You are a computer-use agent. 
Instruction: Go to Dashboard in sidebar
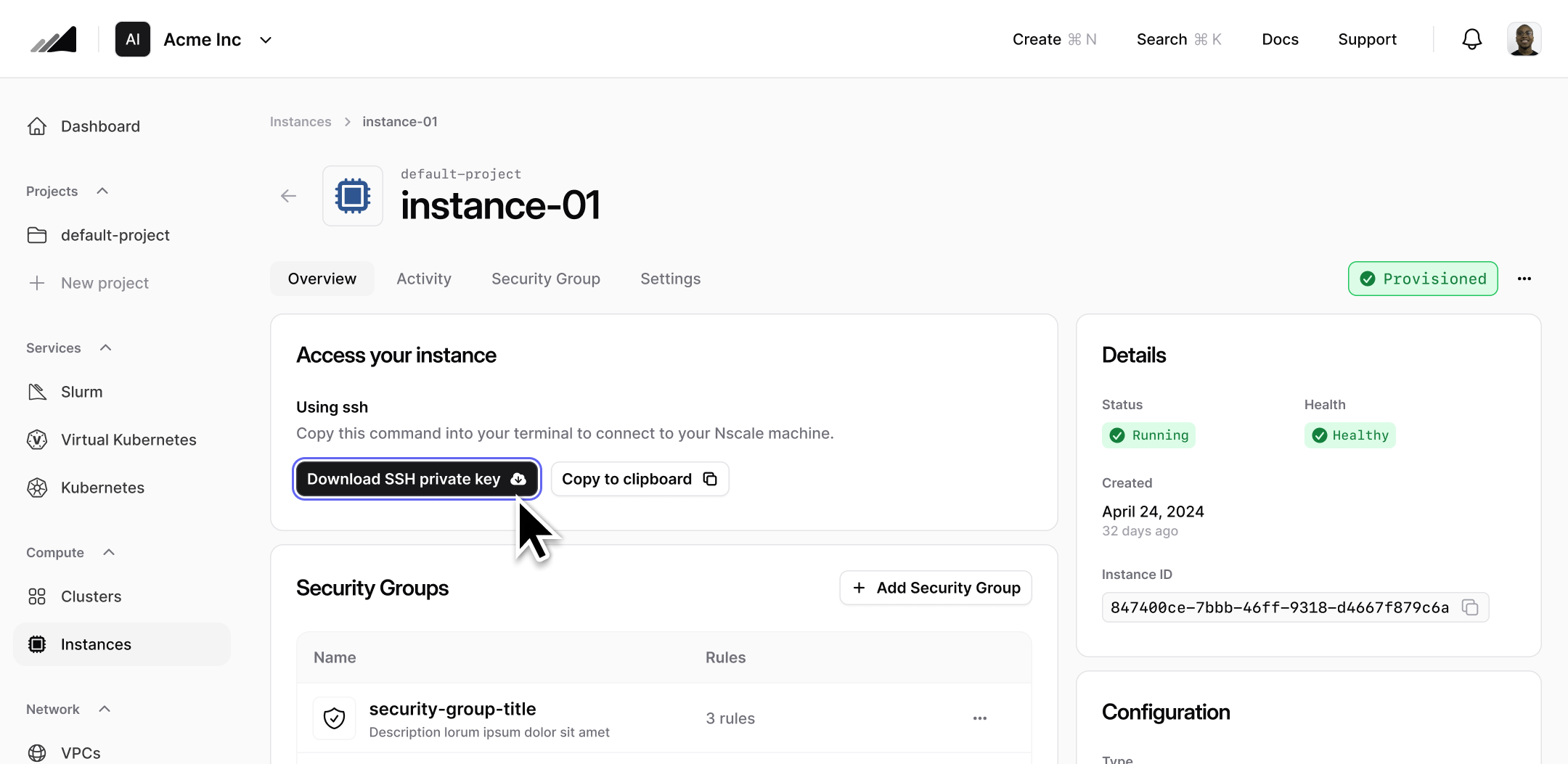(100, 126)
